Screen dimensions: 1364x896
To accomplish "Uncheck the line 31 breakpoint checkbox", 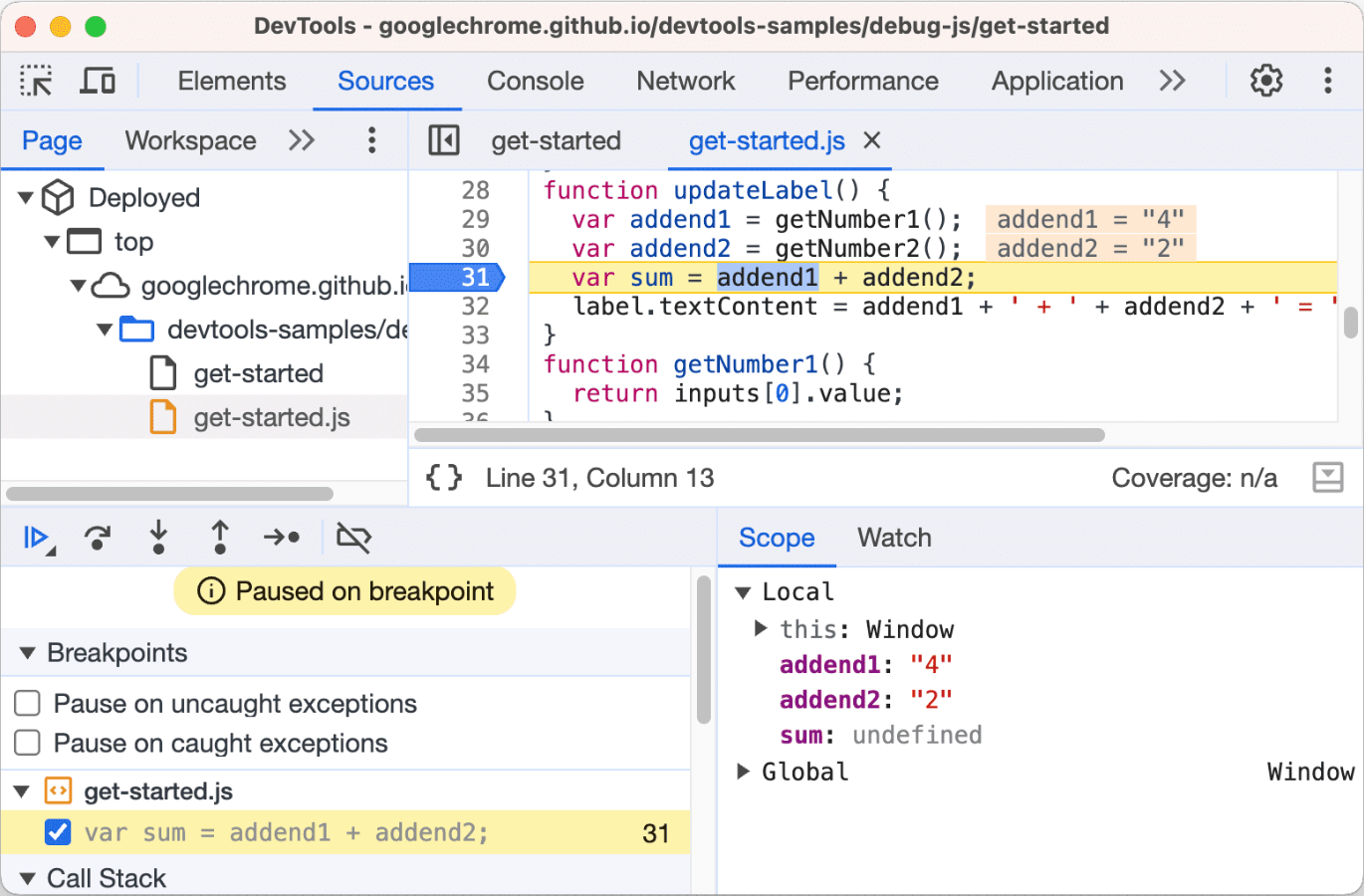I will click(x=58, y=832).
